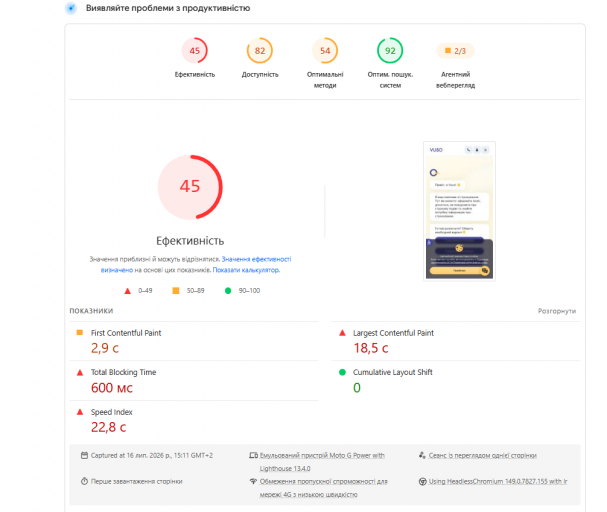This screenshot has height=512, width=607.
Task: Select the Largest Contentful Paint label
Action: point(393,333)
